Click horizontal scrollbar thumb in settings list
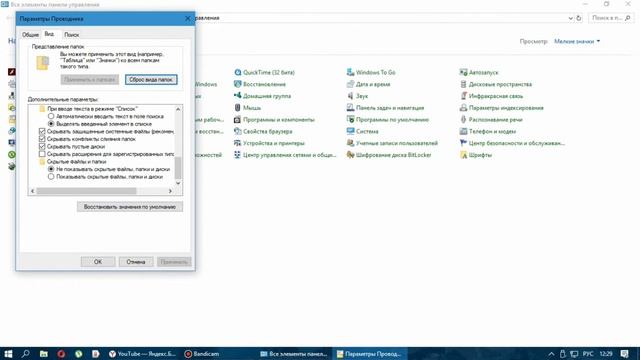The width and height of the screenshot is (640, 360). 86,191
